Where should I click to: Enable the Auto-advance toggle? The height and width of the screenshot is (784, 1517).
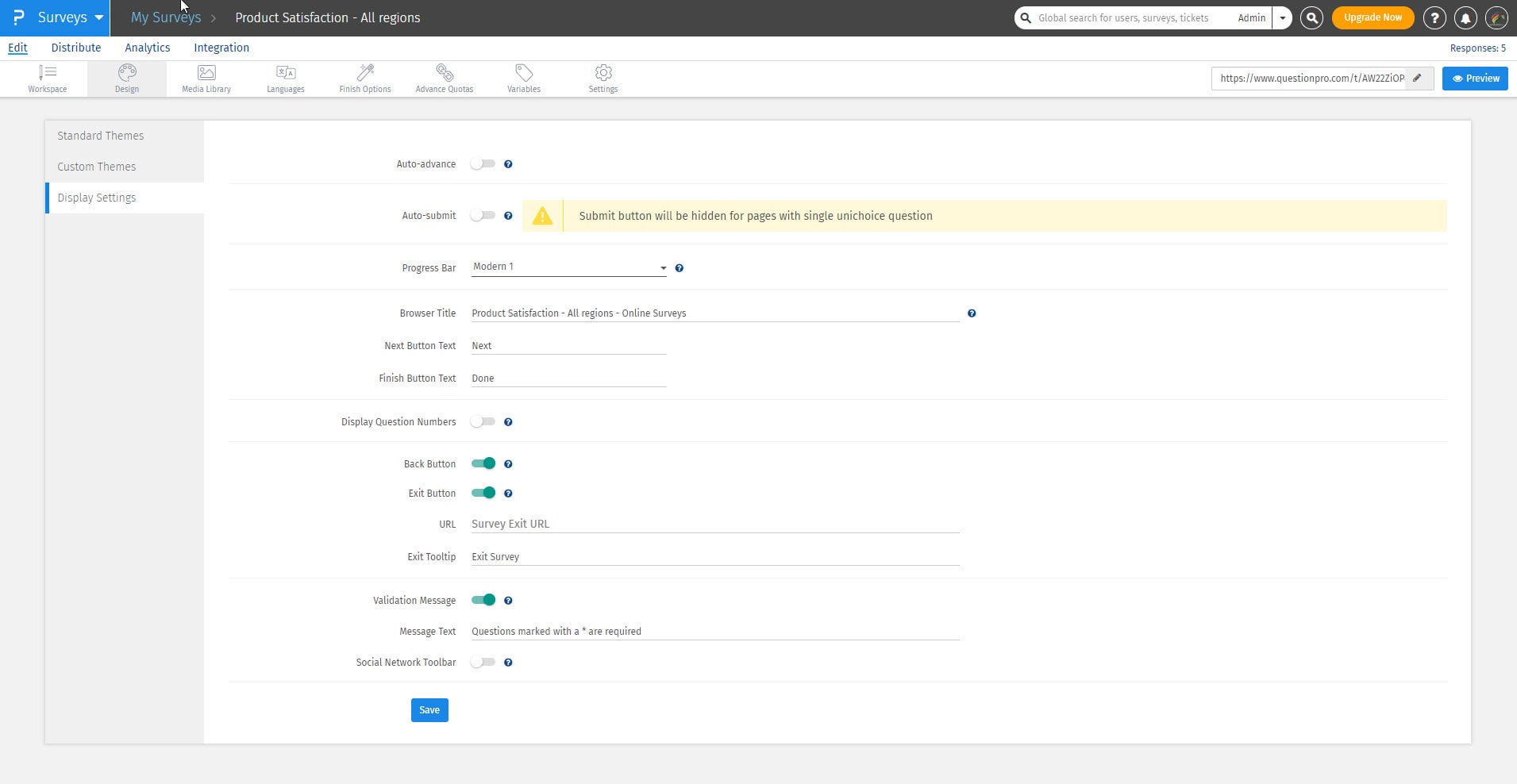click(x=483, y=164)
